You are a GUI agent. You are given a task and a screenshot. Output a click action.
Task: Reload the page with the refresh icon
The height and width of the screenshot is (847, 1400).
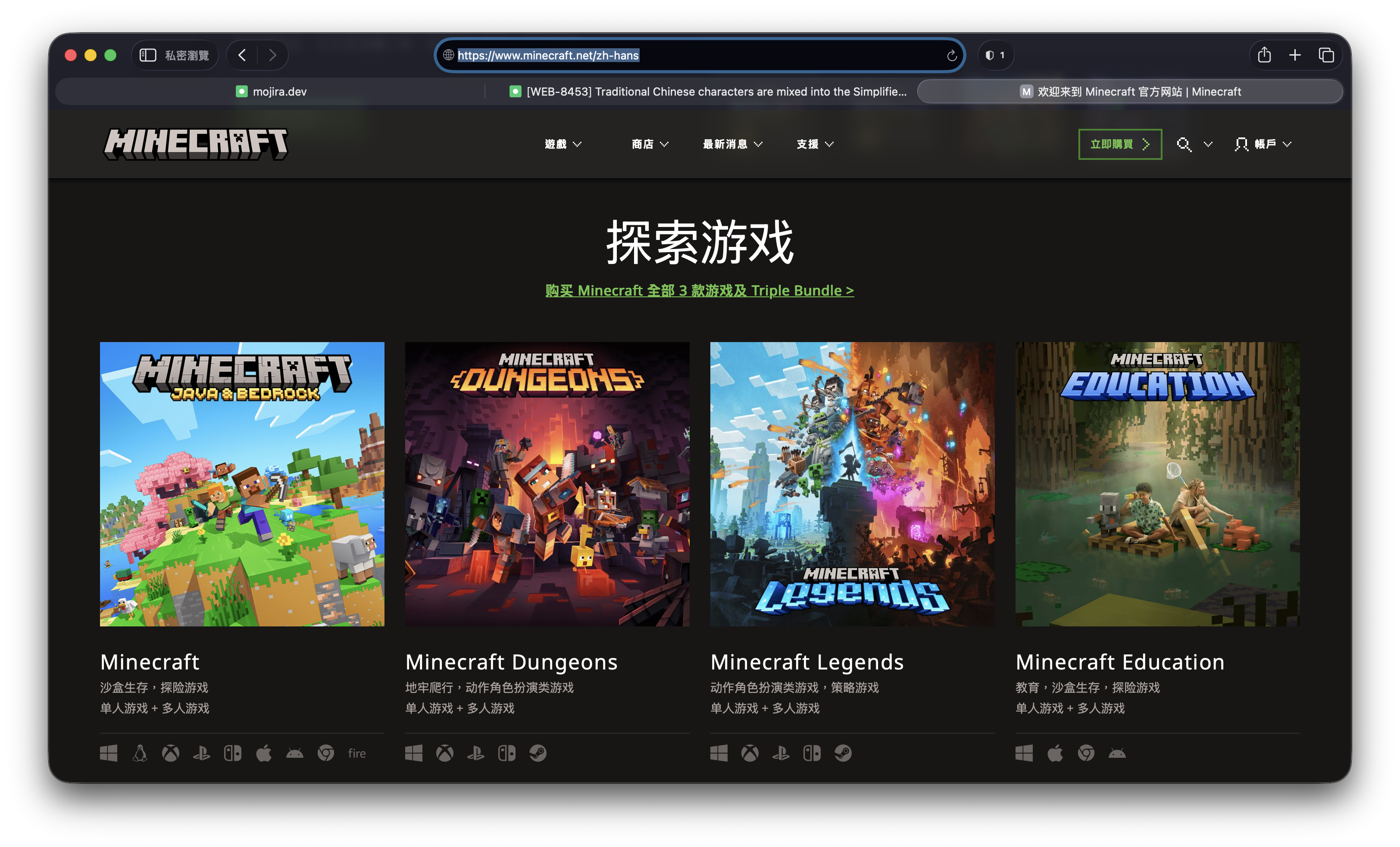[x=952, y=56]
